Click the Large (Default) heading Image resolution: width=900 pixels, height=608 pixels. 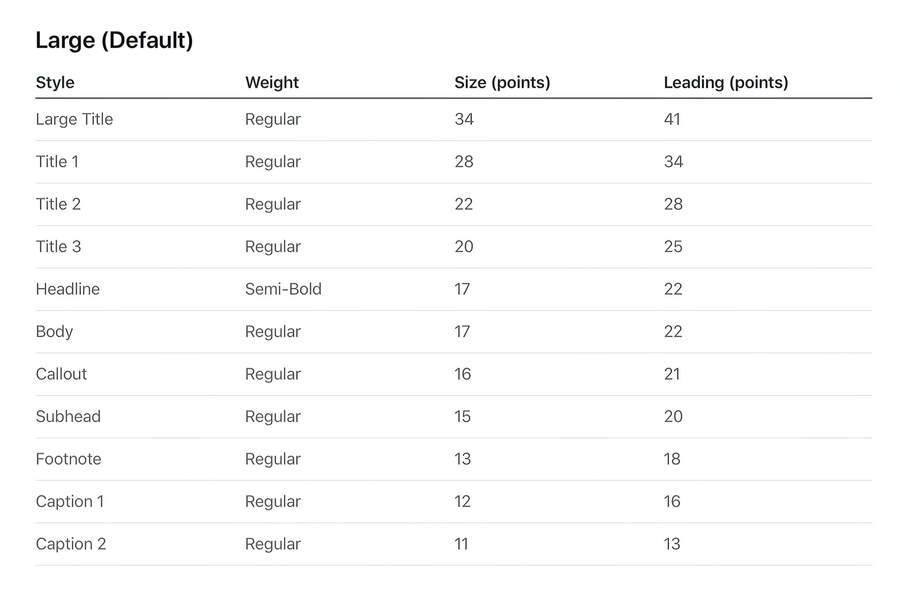pyautogui.click(x=114, y=41)
